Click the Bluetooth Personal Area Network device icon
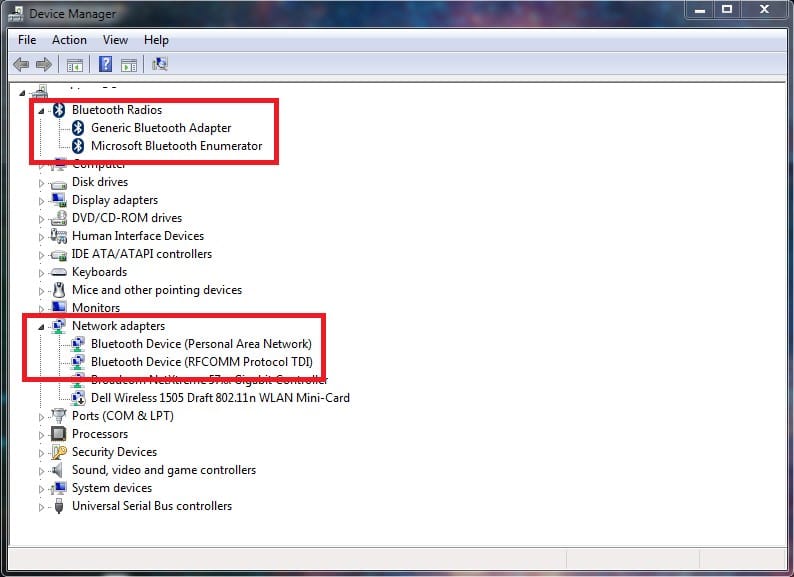794x577 pixels. coord(78,344)
